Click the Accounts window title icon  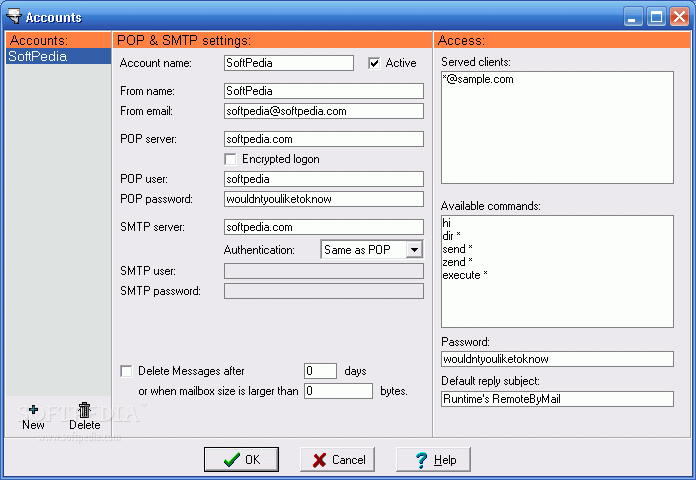coord(14,16)
